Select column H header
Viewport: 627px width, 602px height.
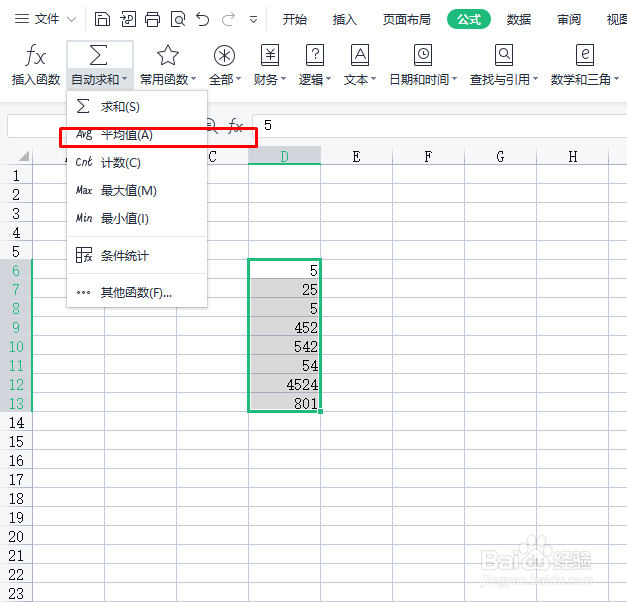click(572, 156)
